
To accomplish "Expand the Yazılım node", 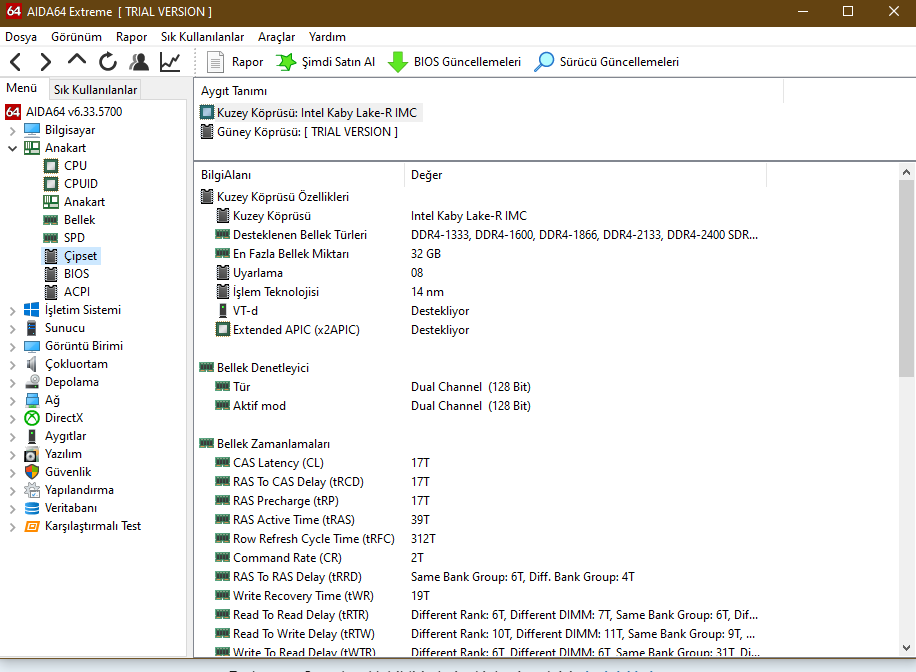I will [12, 454].
